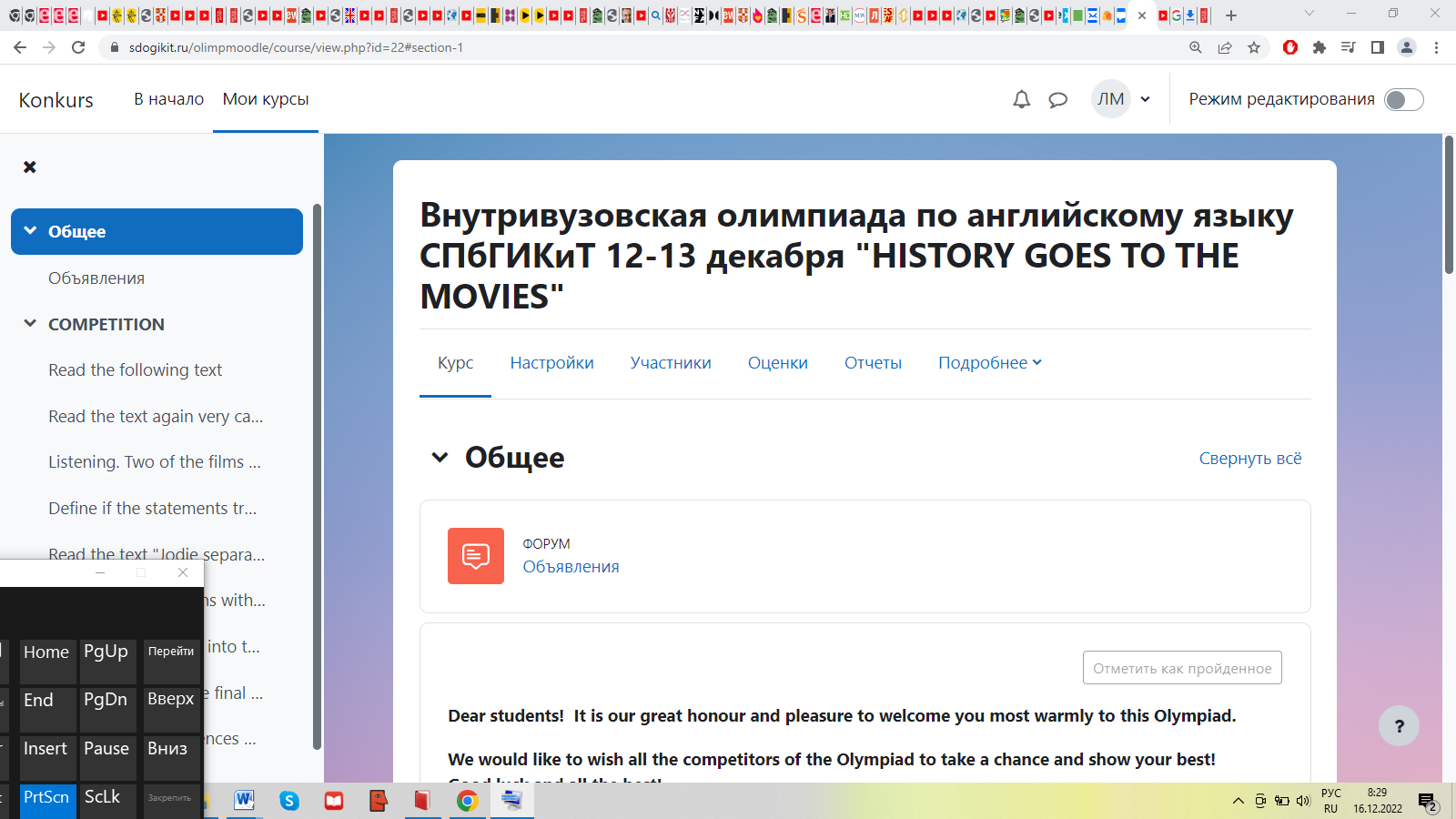1456x819 pixels.
Task: Open Read the text again very ca... item
Action: tap(156, 417)
